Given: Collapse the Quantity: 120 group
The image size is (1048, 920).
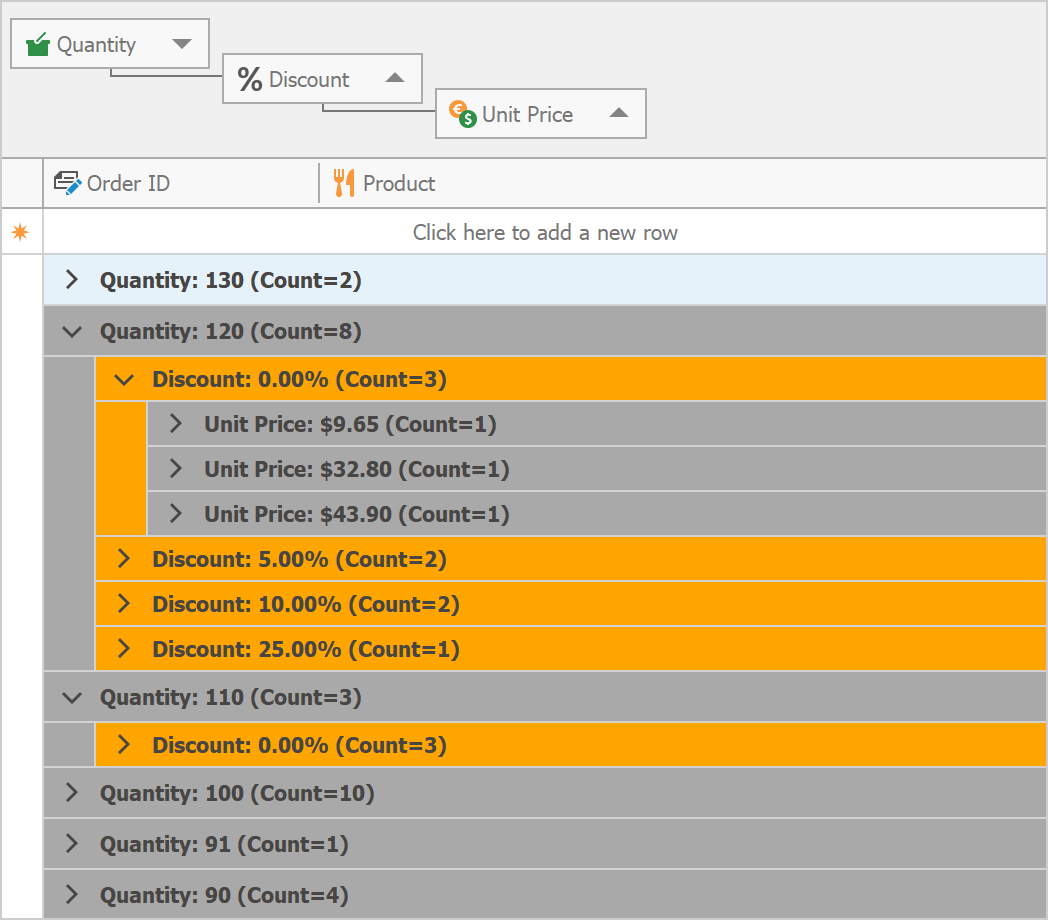Looking at the screenshot, I should [x=72, y=331].
